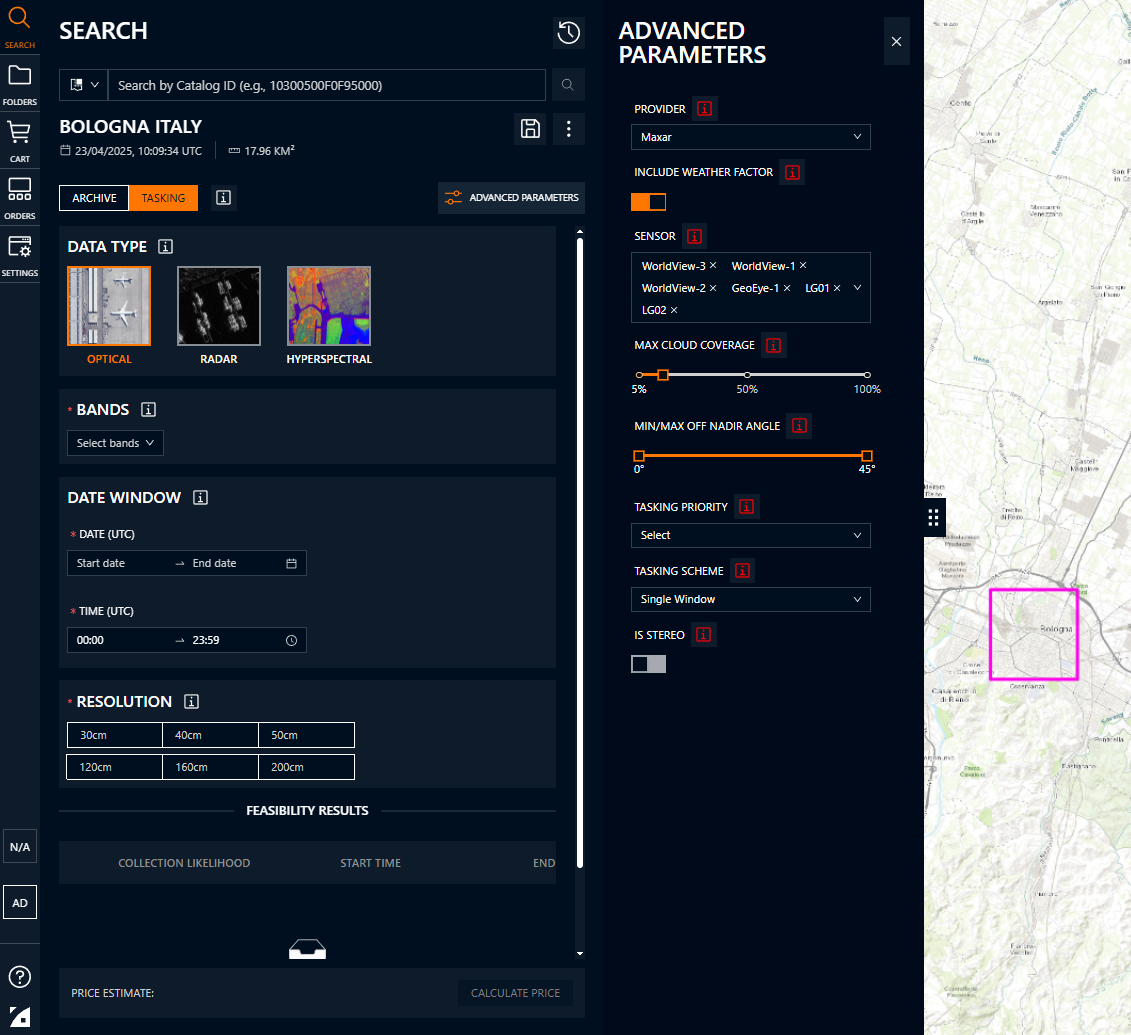Screen dimensions: 1131x1035
Task: Toggle the Include Weather Factor switch
Action: pos(648,202)
